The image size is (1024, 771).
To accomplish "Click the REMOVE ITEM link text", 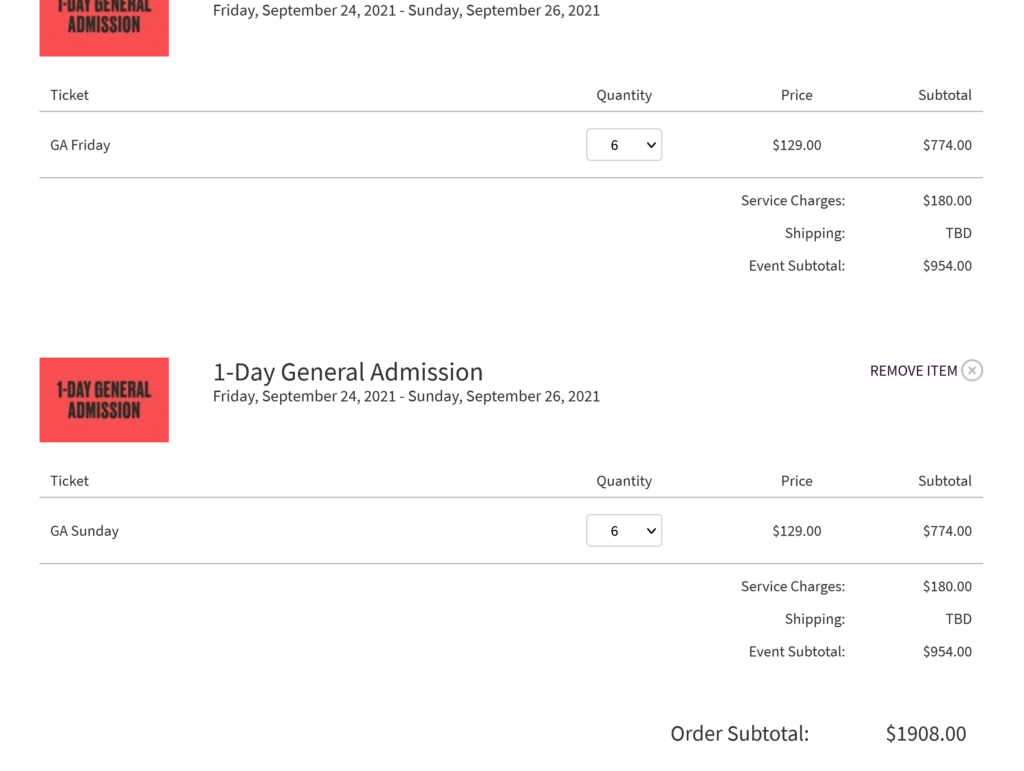I will [x=913, y=371].
